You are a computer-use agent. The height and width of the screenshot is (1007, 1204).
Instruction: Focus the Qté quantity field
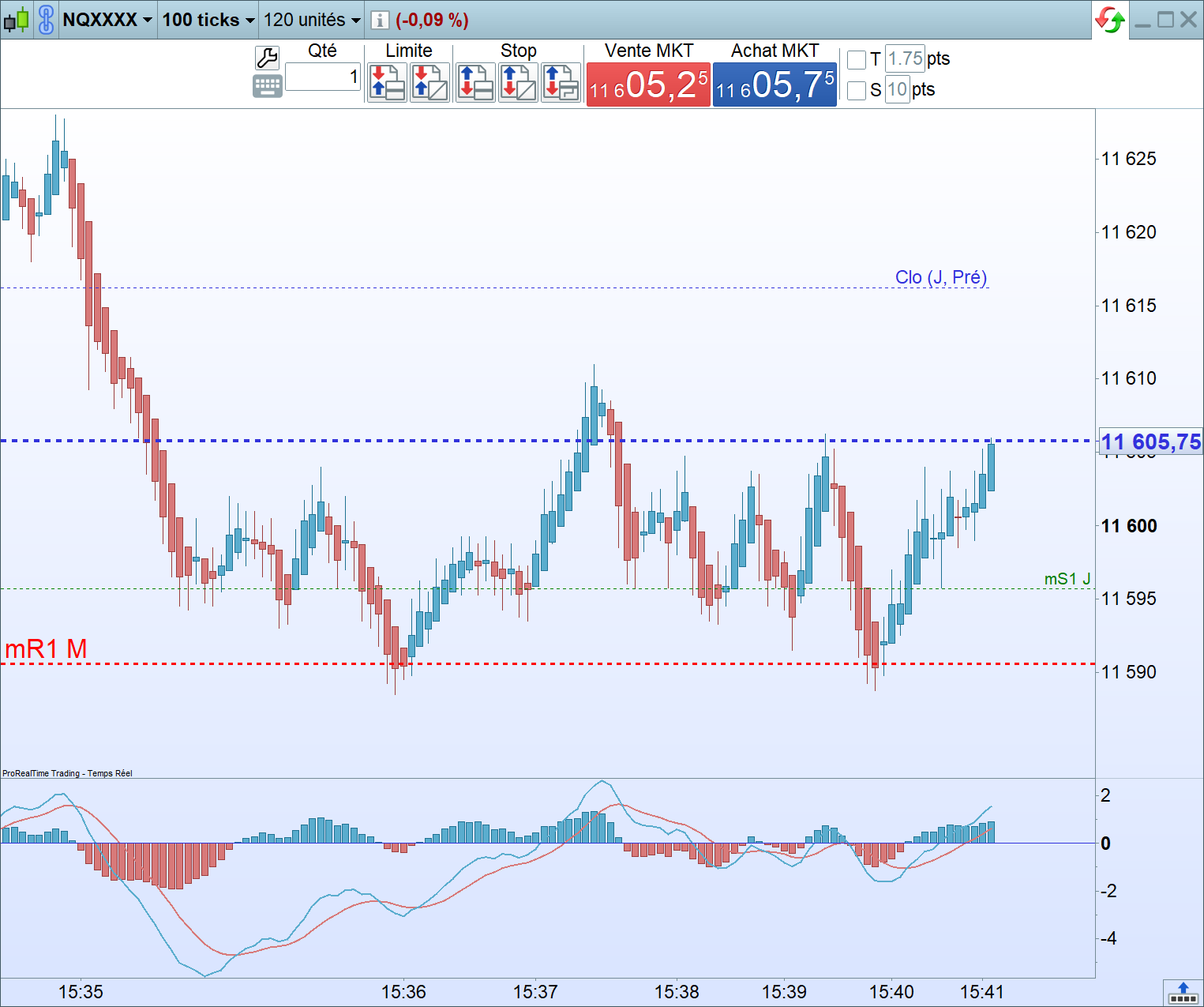tap(323, 77)
